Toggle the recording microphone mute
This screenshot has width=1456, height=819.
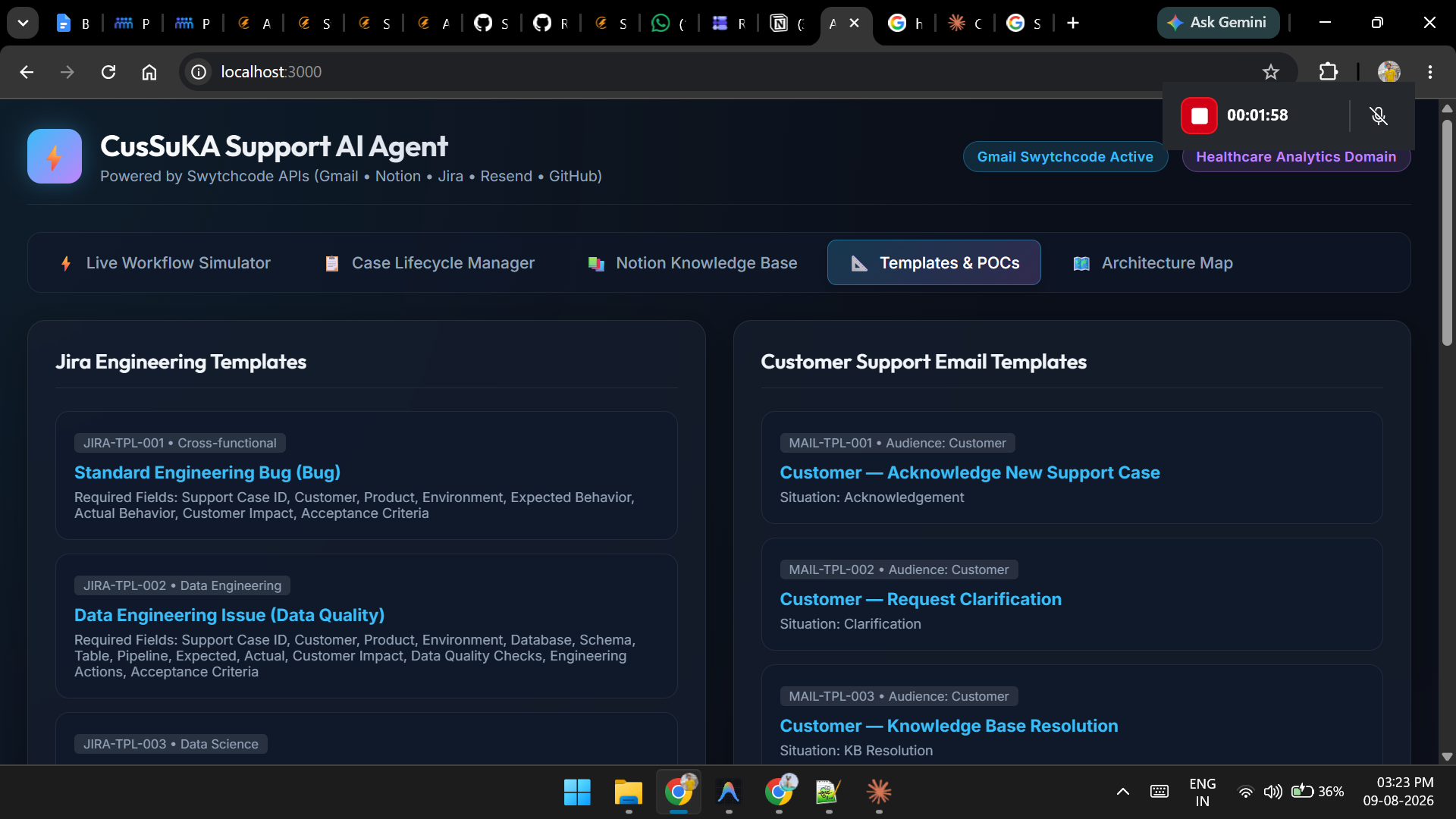point(1379,115)
